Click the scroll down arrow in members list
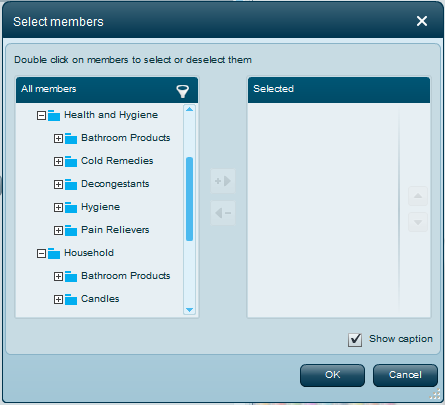This screenshot has width=445, height=405. click(x=189, y=310)
